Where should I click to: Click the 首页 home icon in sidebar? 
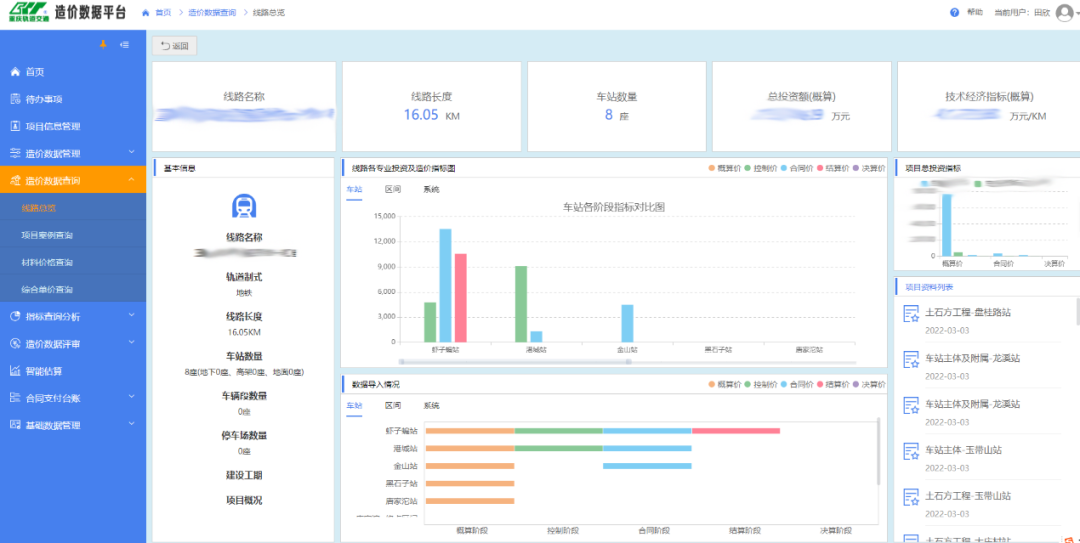(x=15, y=72)
